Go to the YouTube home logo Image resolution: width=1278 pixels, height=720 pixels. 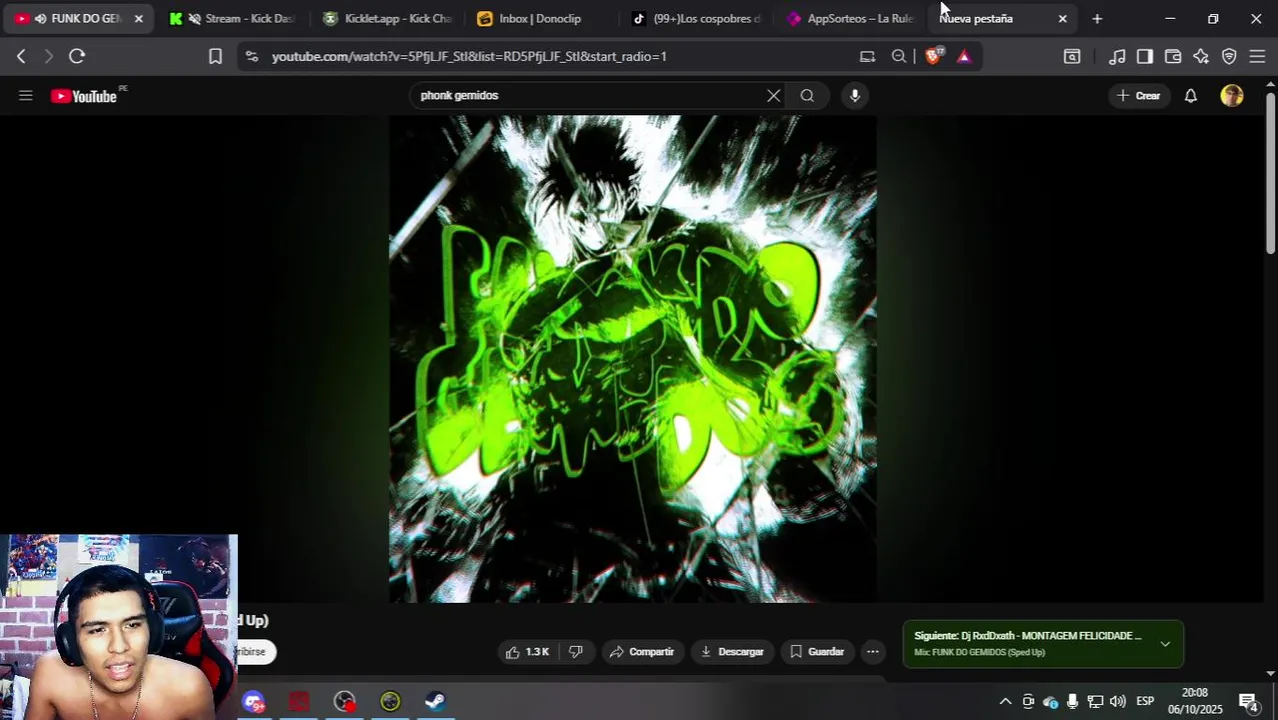[84, 96]
